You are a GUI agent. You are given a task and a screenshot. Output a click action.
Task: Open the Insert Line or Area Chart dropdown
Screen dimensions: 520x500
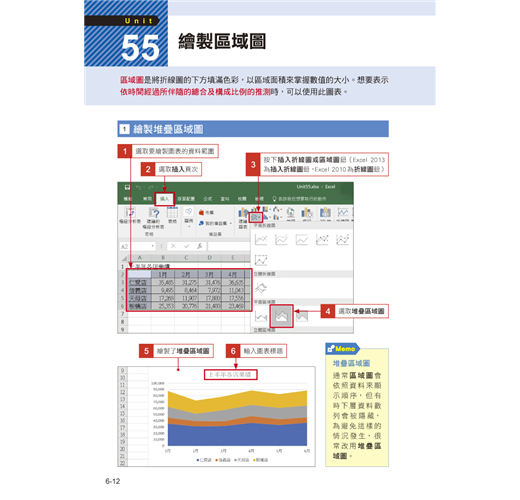[256, 218]
